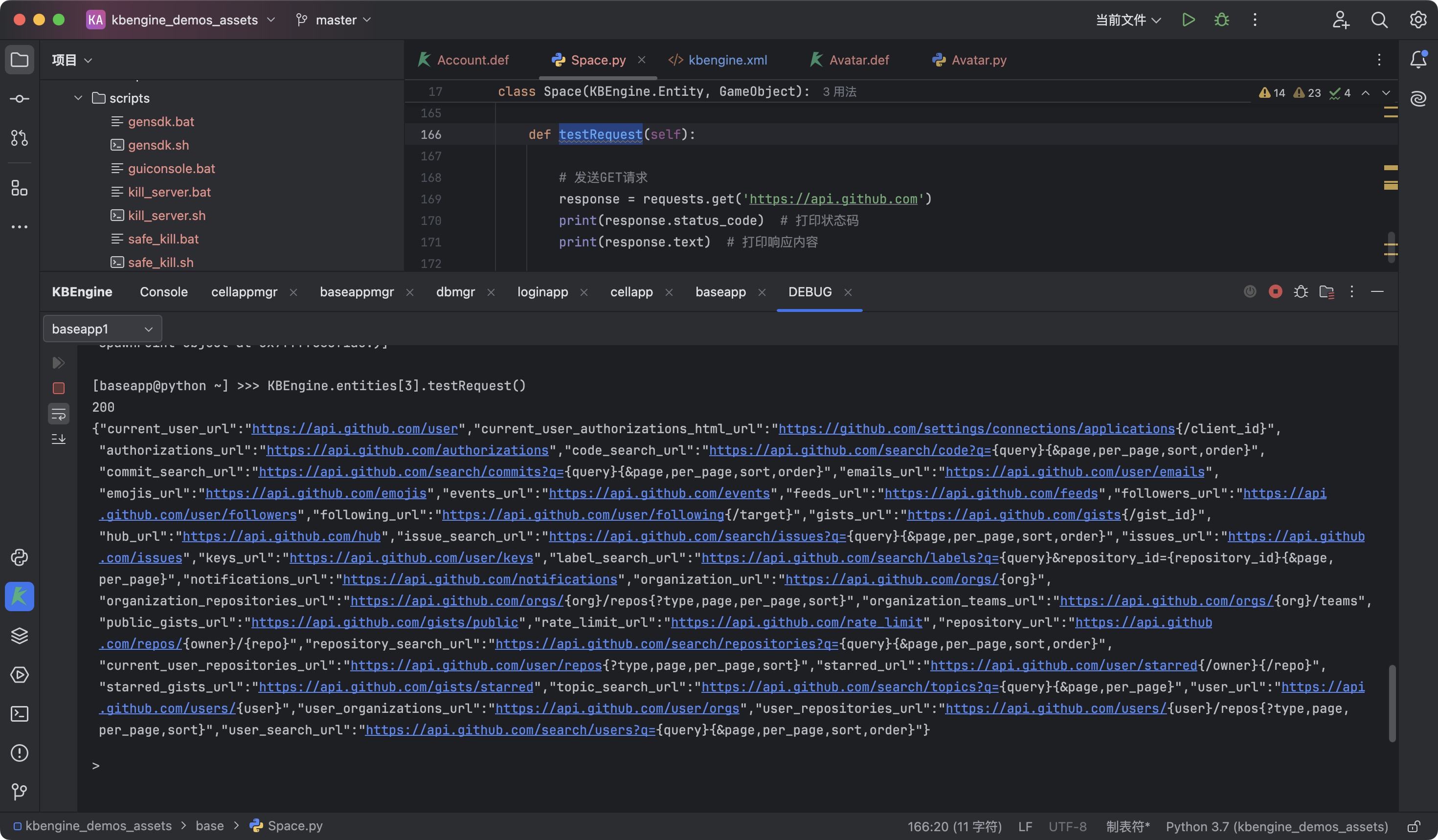Screen dimensions: 1438x840
Task: Toggle read-only lock in status bar
Action: tap(1414, 826)
